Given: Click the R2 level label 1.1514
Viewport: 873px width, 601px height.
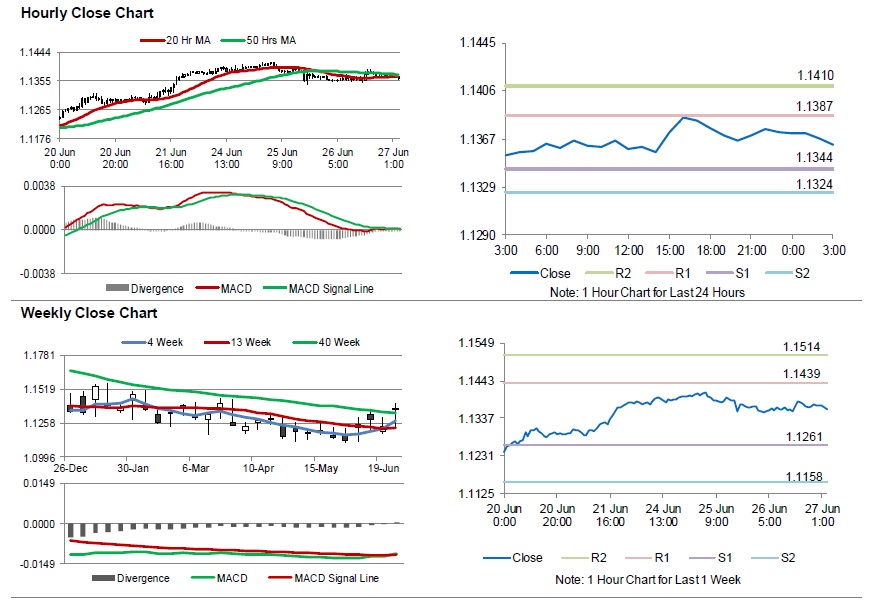Looking at the screenshot, I should [x=802, y=347].
